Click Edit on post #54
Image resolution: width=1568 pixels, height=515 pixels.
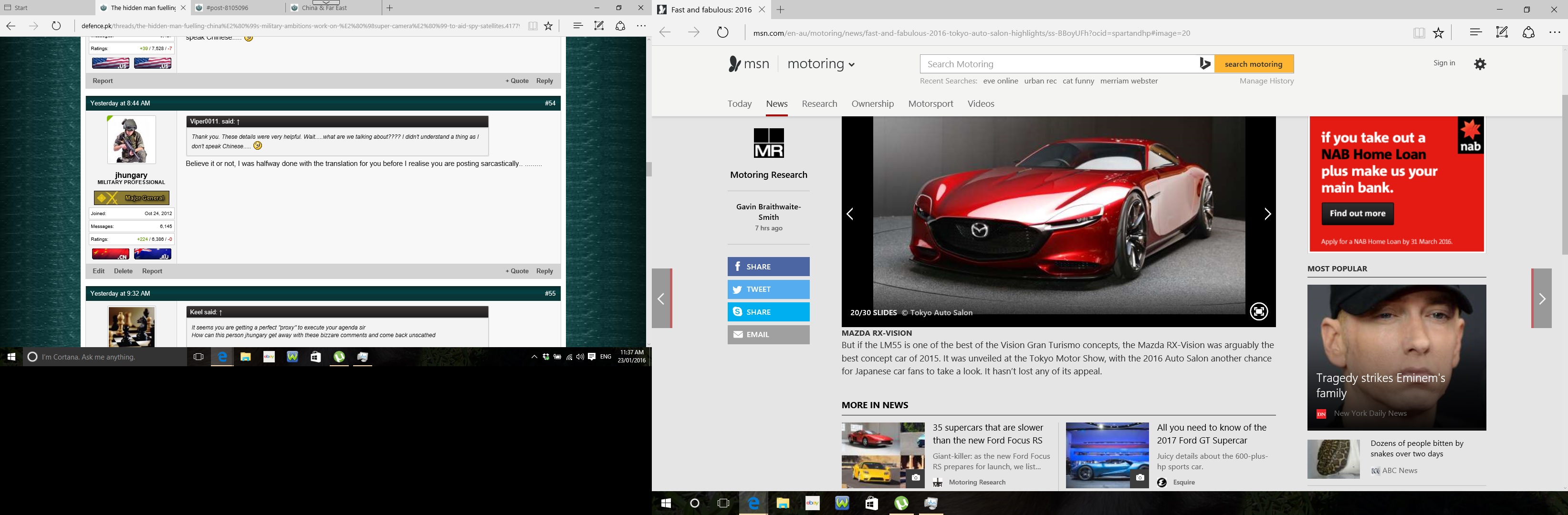point(99,271)
